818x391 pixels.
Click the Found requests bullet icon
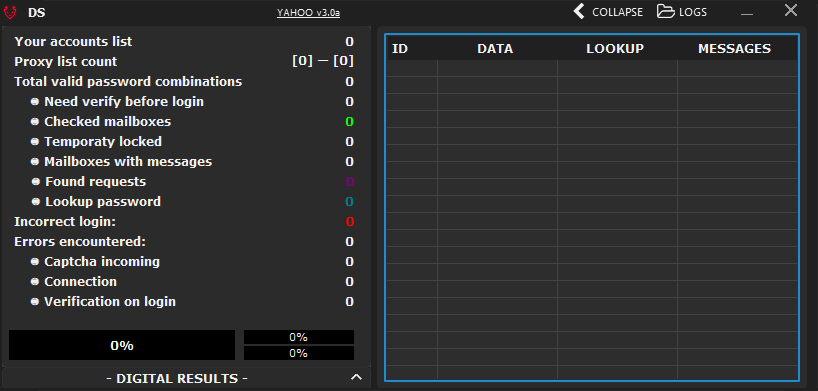[36, 182]
